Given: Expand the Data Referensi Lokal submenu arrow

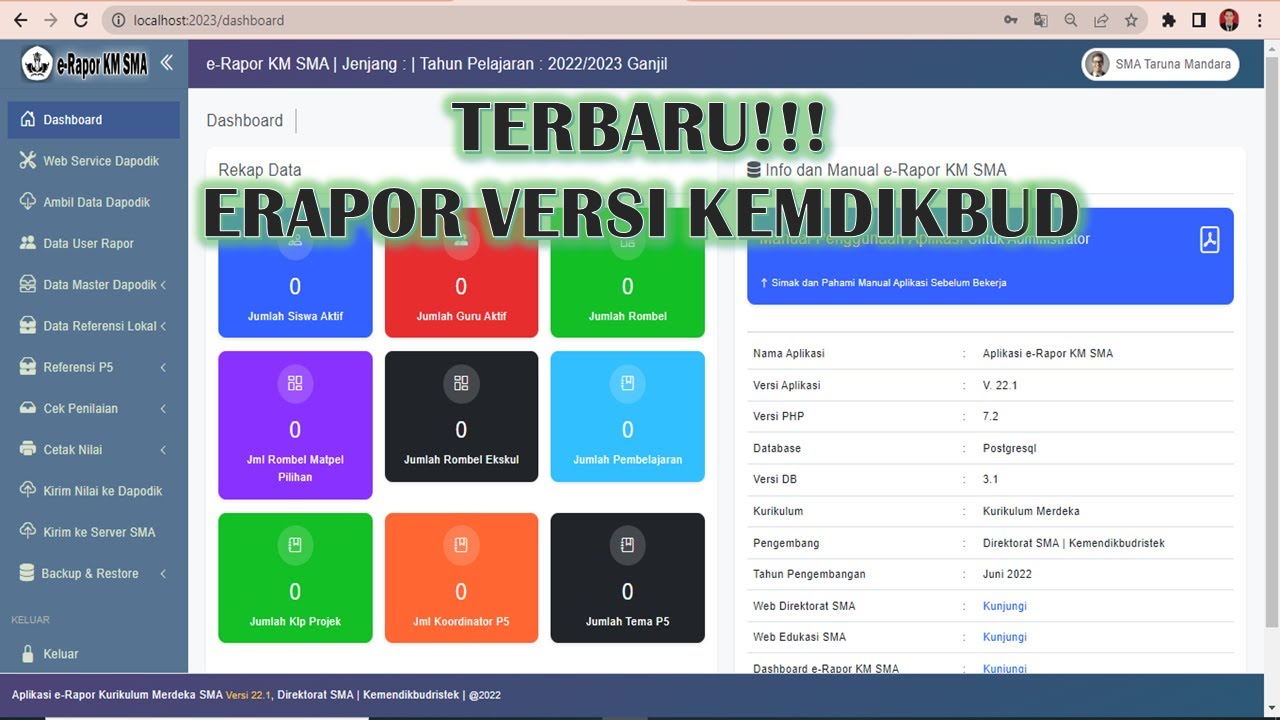Looking at the screenshot, I should pyautogui.click(x=163, y=326).
